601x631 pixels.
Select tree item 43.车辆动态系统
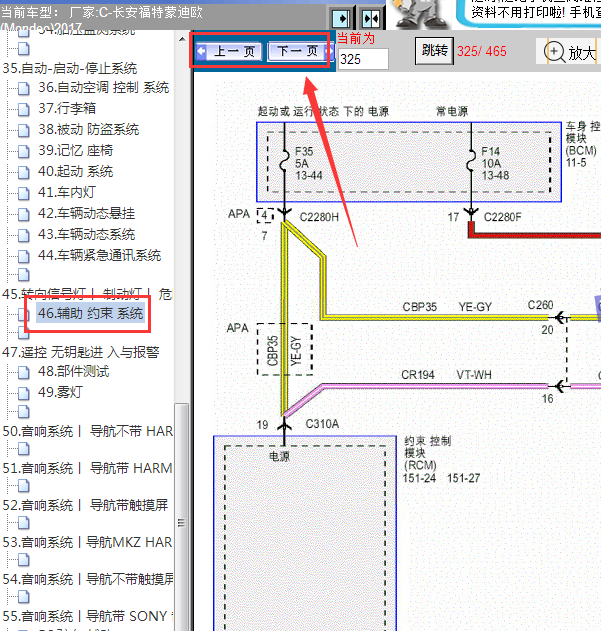point(86,234)
